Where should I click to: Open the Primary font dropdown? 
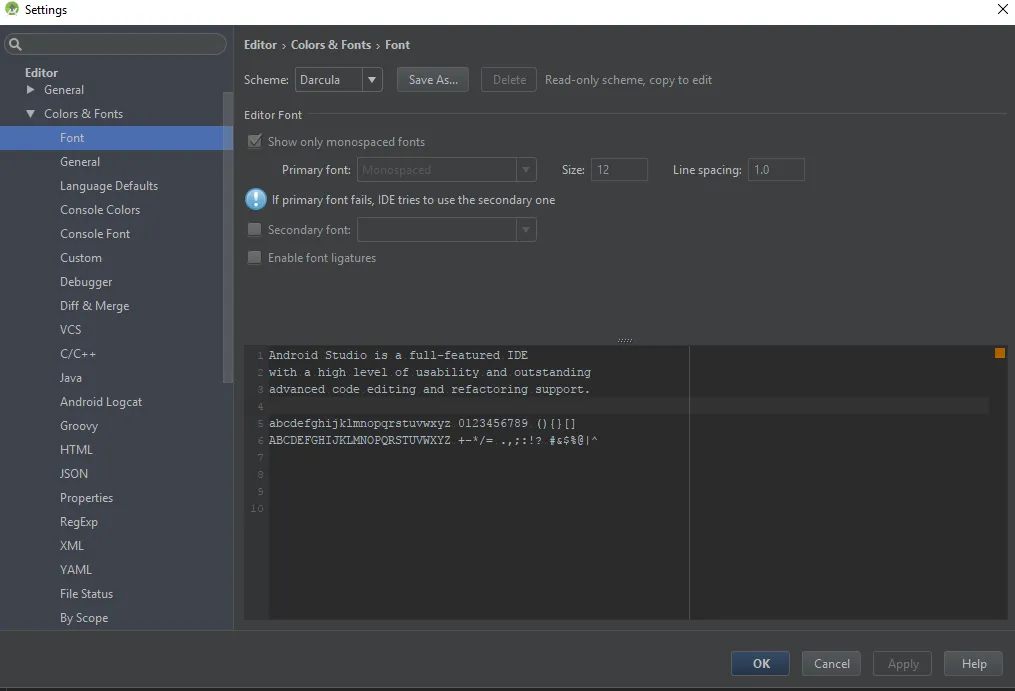coord(526,170)
